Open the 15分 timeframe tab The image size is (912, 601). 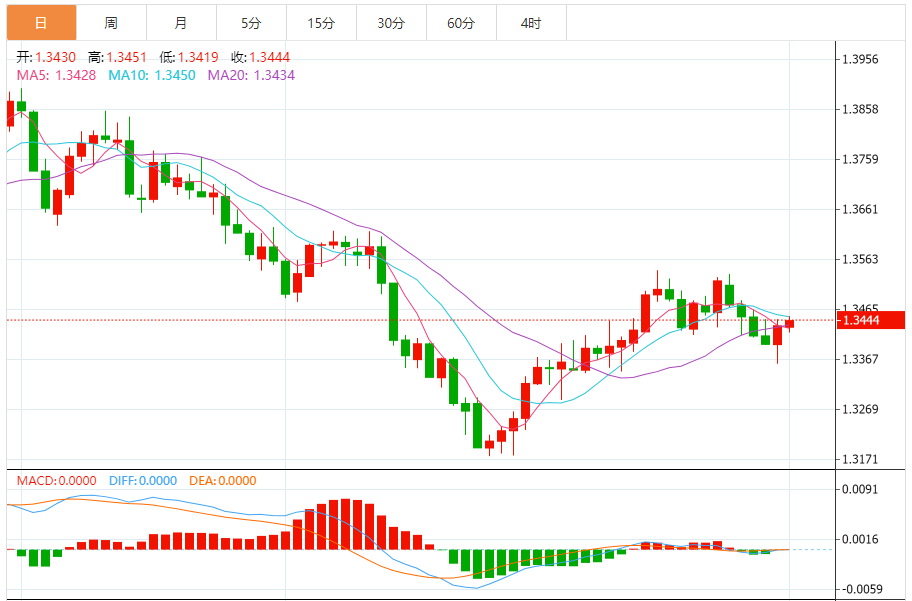[321, 23]
